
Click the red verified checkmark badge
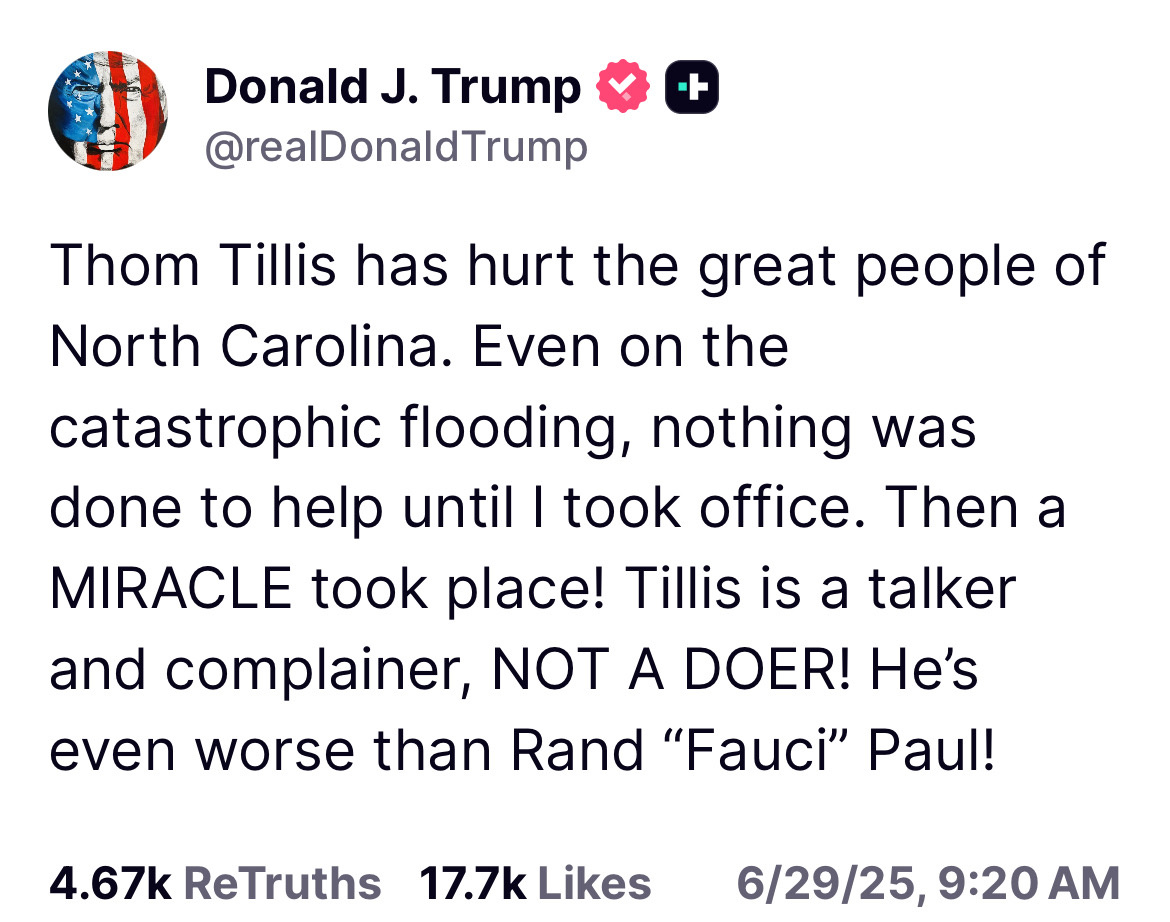623,87
